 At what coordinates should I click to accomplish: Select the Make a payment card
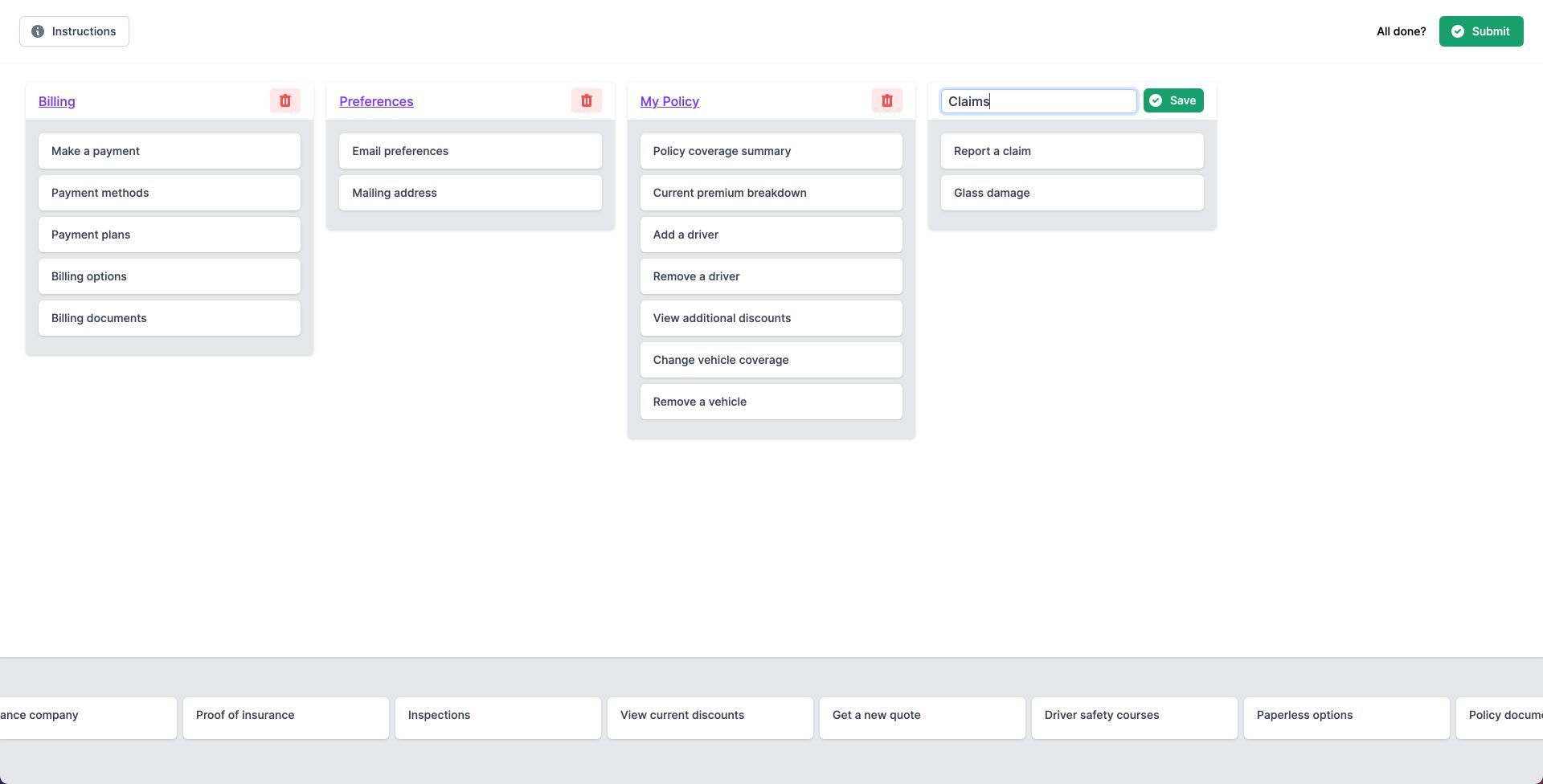169,150
